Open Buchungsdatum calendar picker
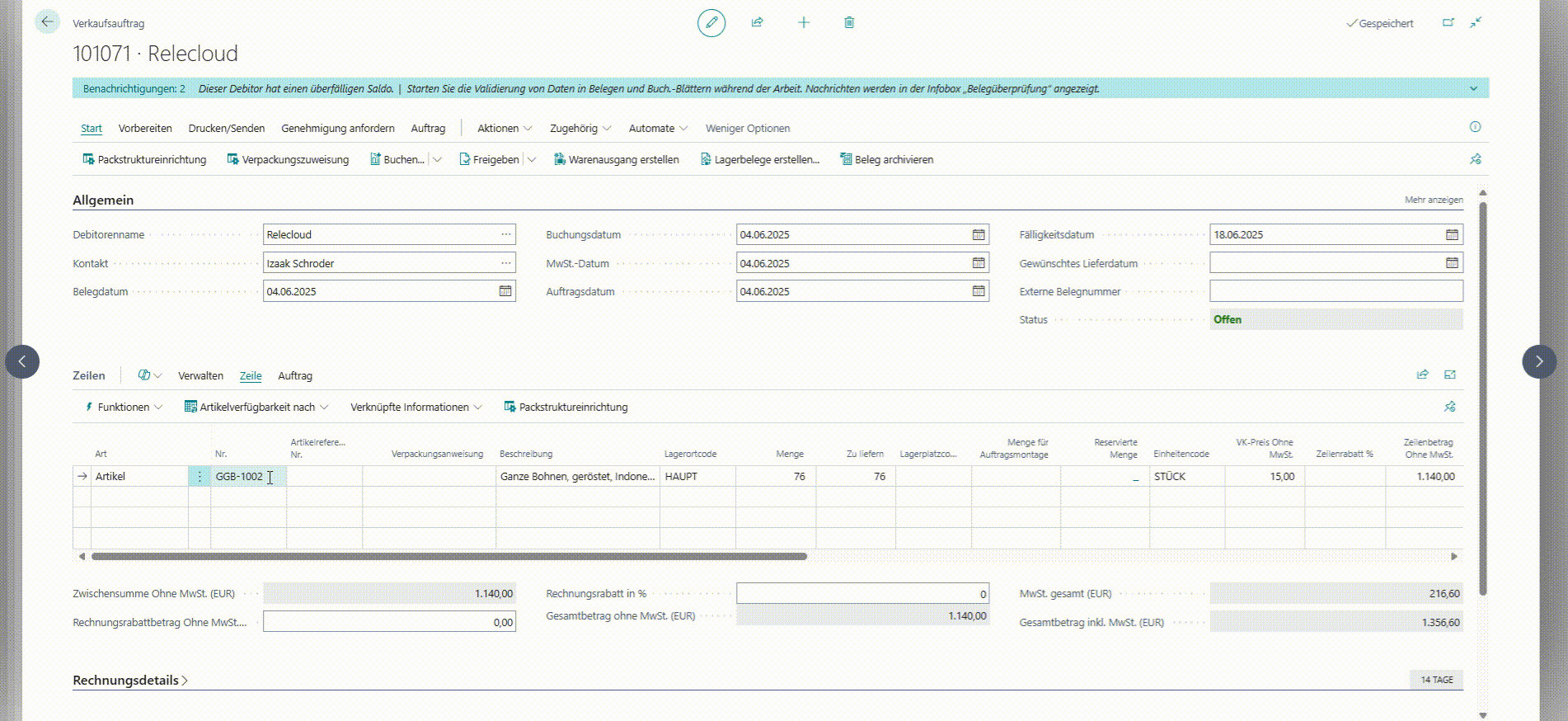Viewport: 1568px width, 721px height. coord(979,235)
